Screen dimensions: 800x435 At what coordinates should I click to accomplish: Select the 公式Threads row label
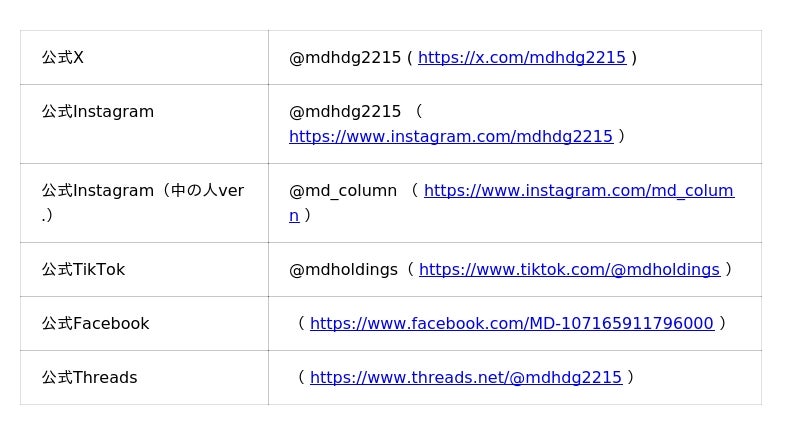pos(89,378)
